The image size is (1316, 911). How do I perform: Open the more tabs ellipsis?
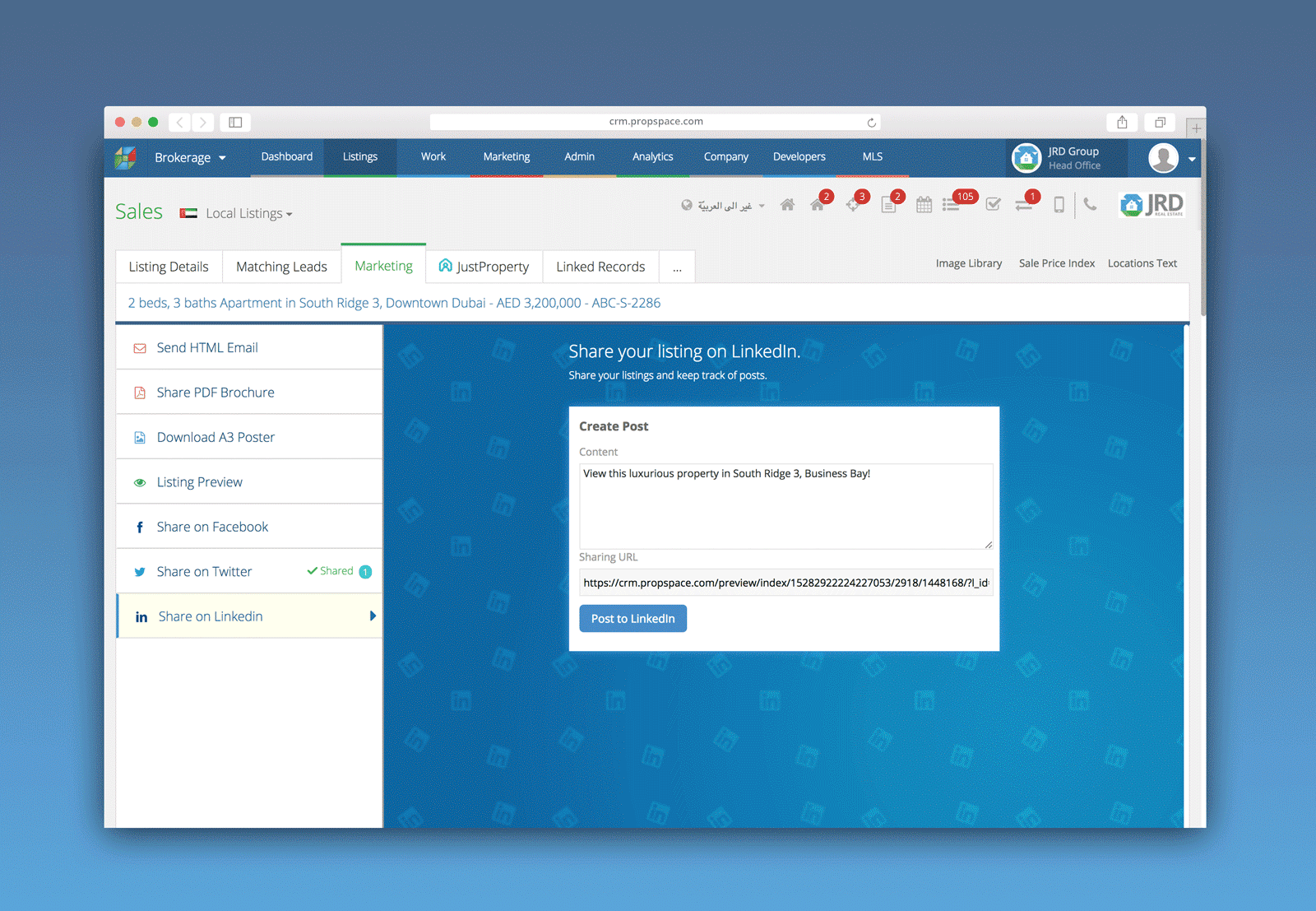pyautogui.click(x=677, y=267)
